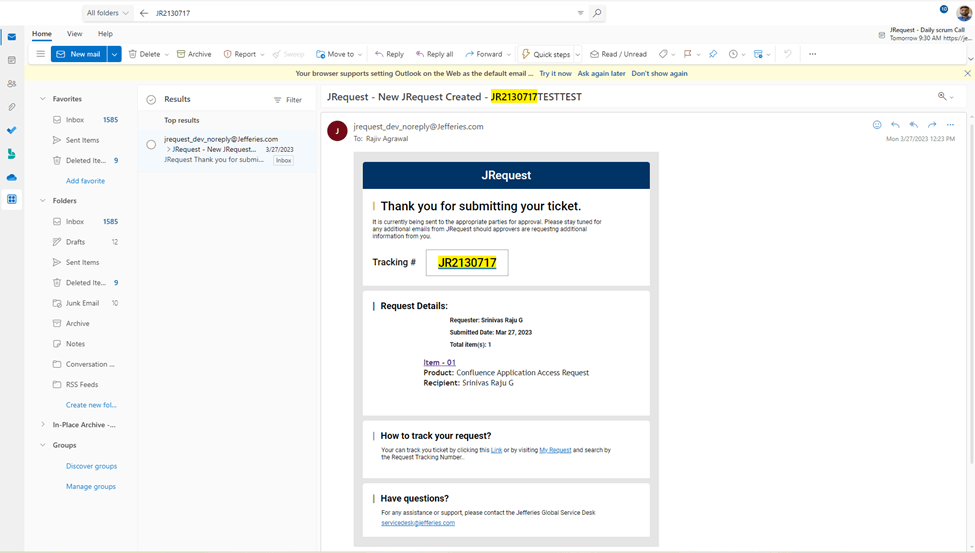Open search filter options dropdown in search box
975x553 pixels.
tap(581, 13)
